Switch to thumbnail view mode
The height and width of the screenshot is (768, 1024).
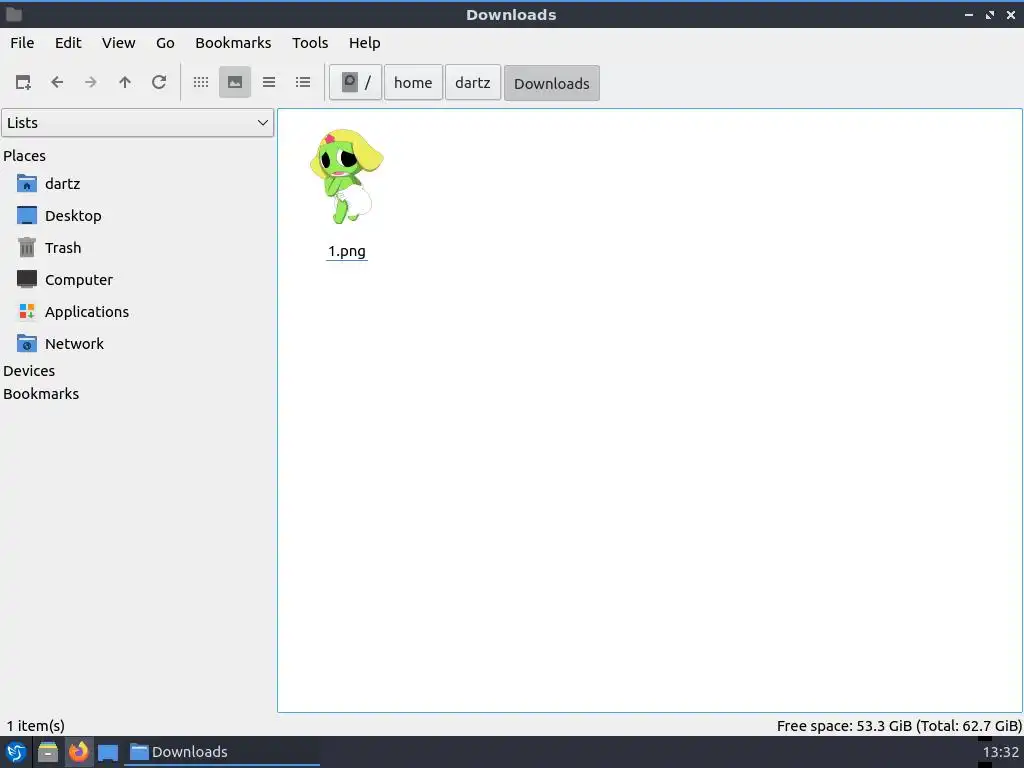pyautogui.click(x=234, y=82)
